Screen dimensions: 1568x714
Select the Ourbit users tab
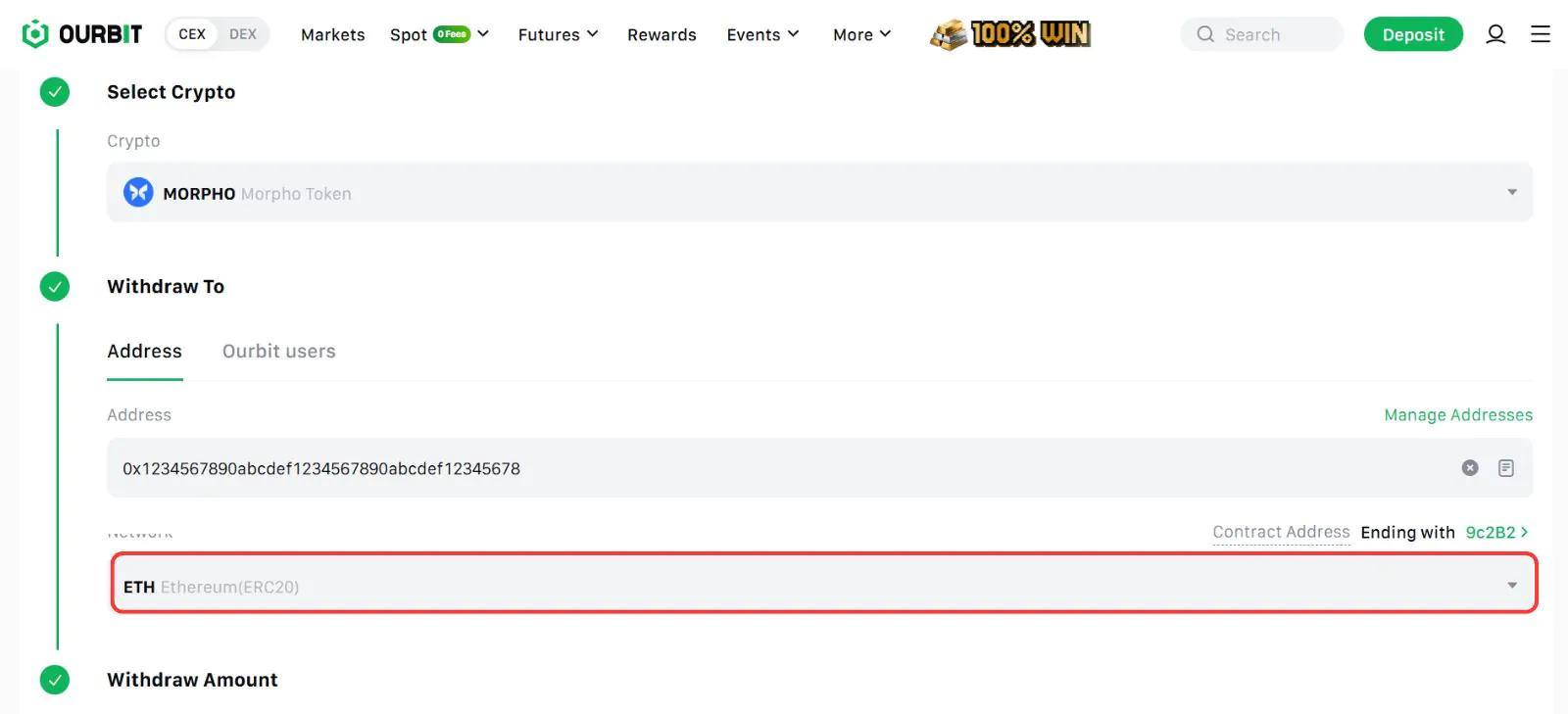tap(278, 352)
